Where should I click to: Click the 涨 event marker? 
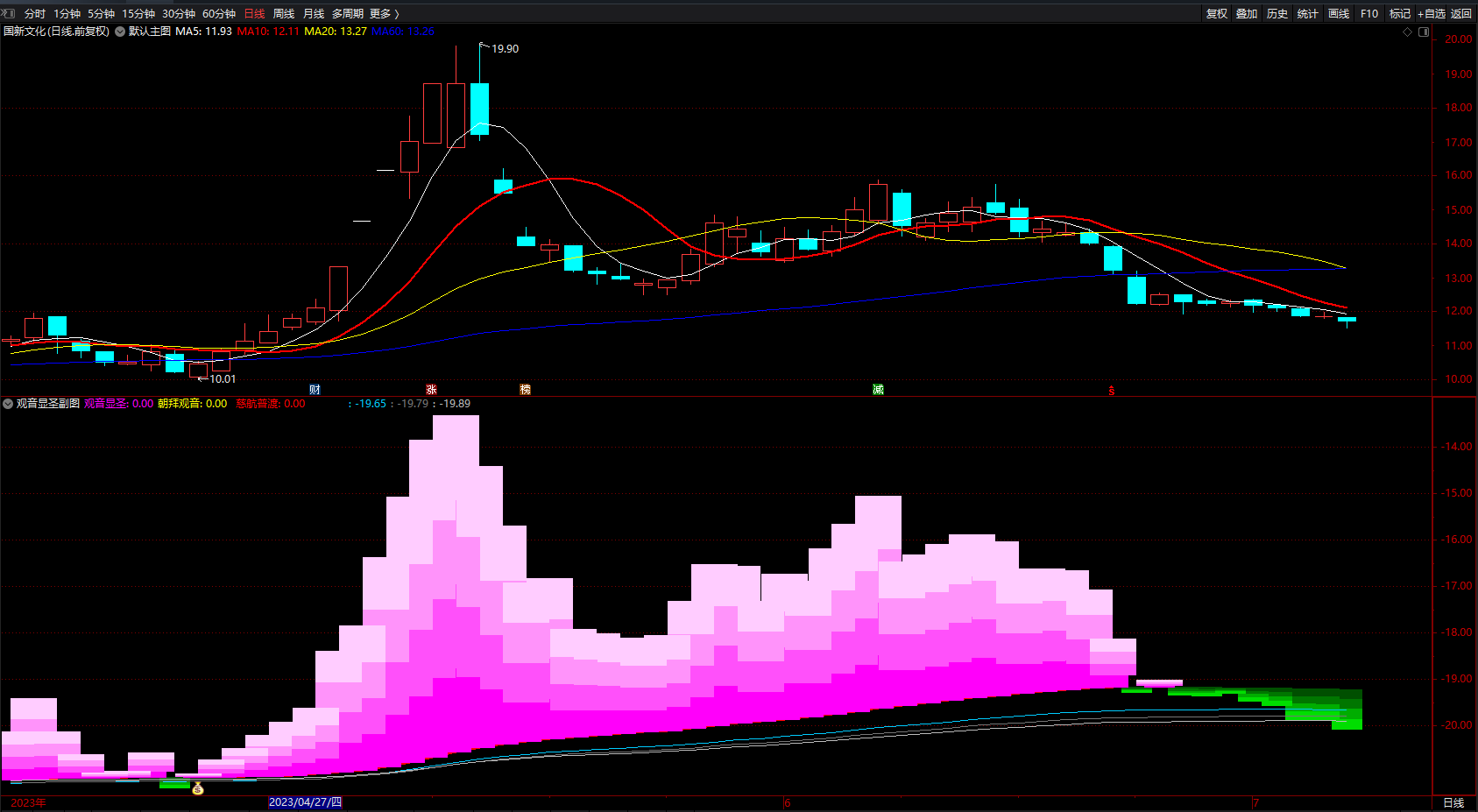pos(431,390)
